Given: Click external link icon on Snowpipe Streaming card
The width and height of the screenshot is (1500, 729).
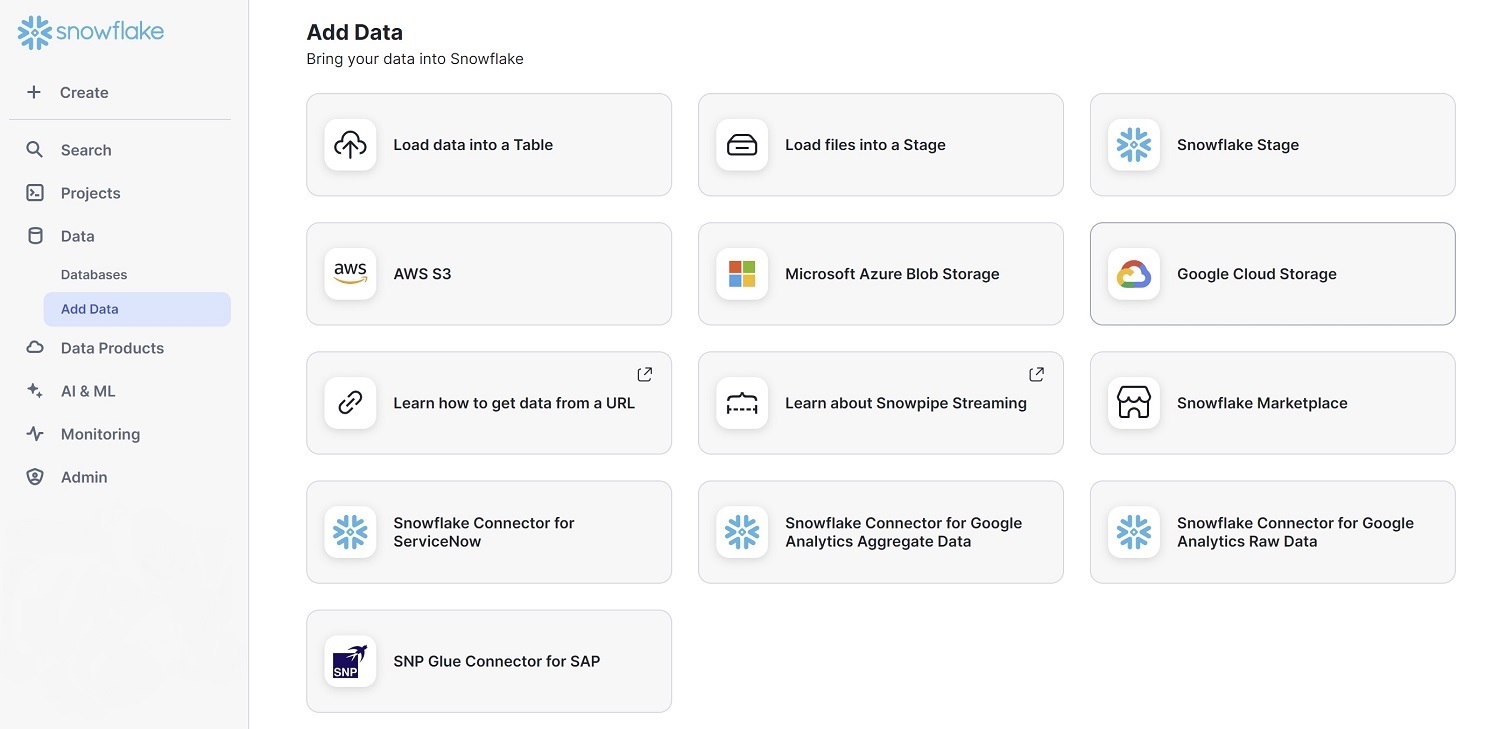Looking at the screenshot, I should pos(1037,374).
